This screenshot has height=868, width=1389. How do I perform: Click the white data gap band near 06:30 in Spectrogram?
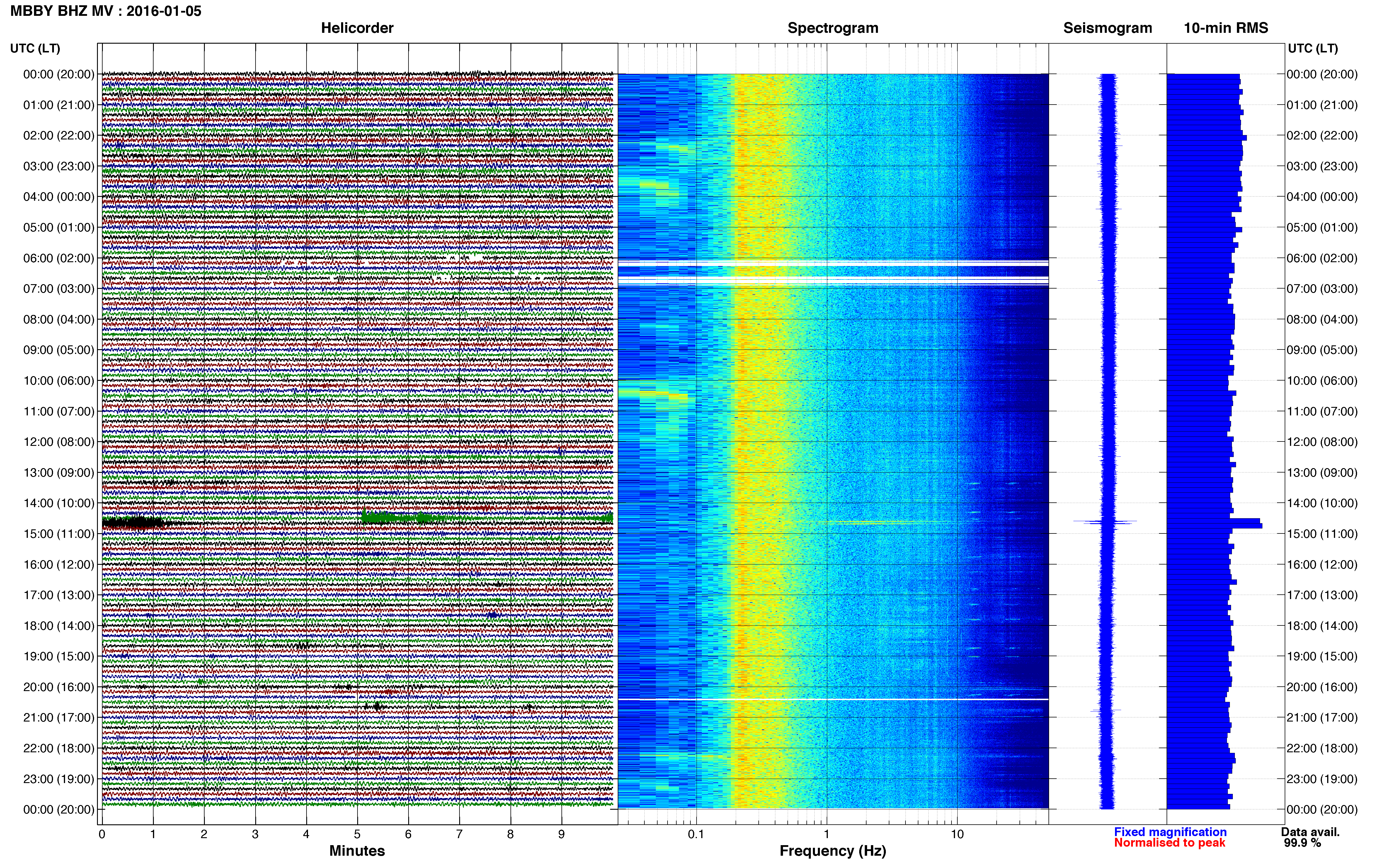833,281
